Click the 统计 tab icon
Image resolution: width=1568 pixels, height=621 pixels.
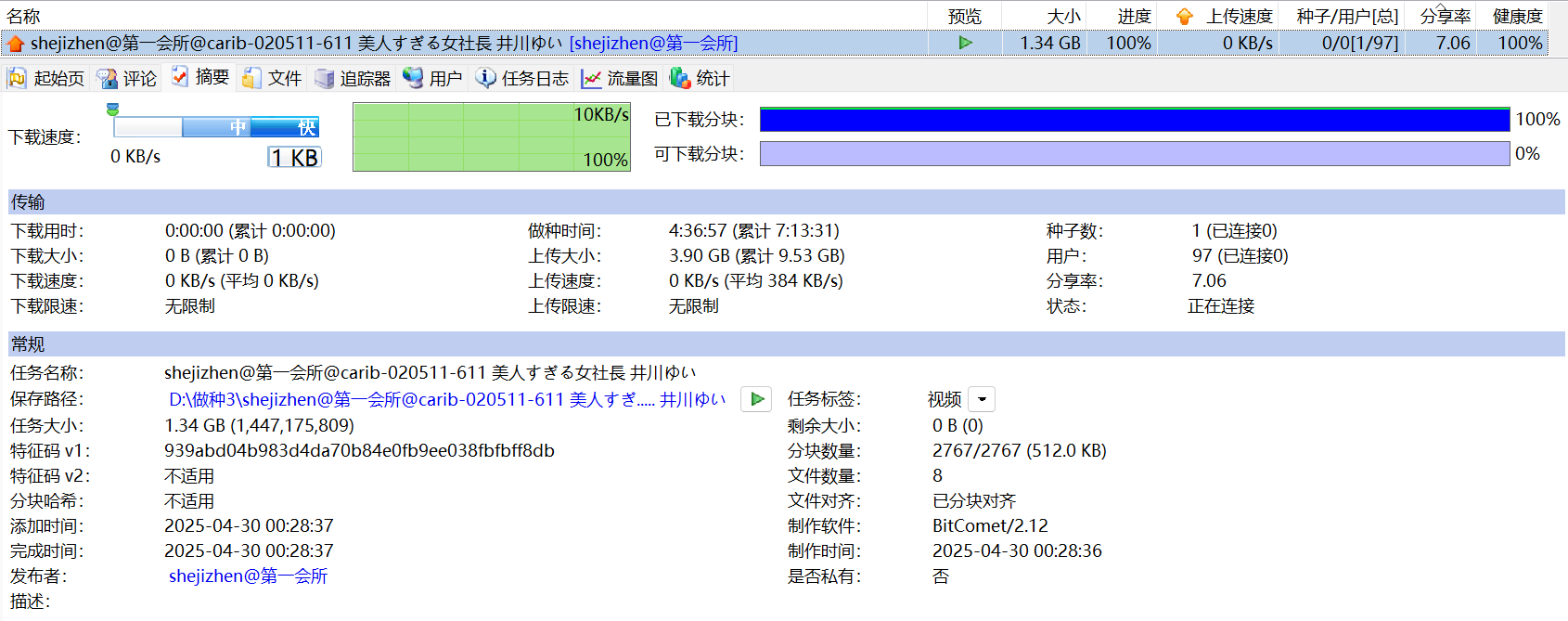(680, 78)
